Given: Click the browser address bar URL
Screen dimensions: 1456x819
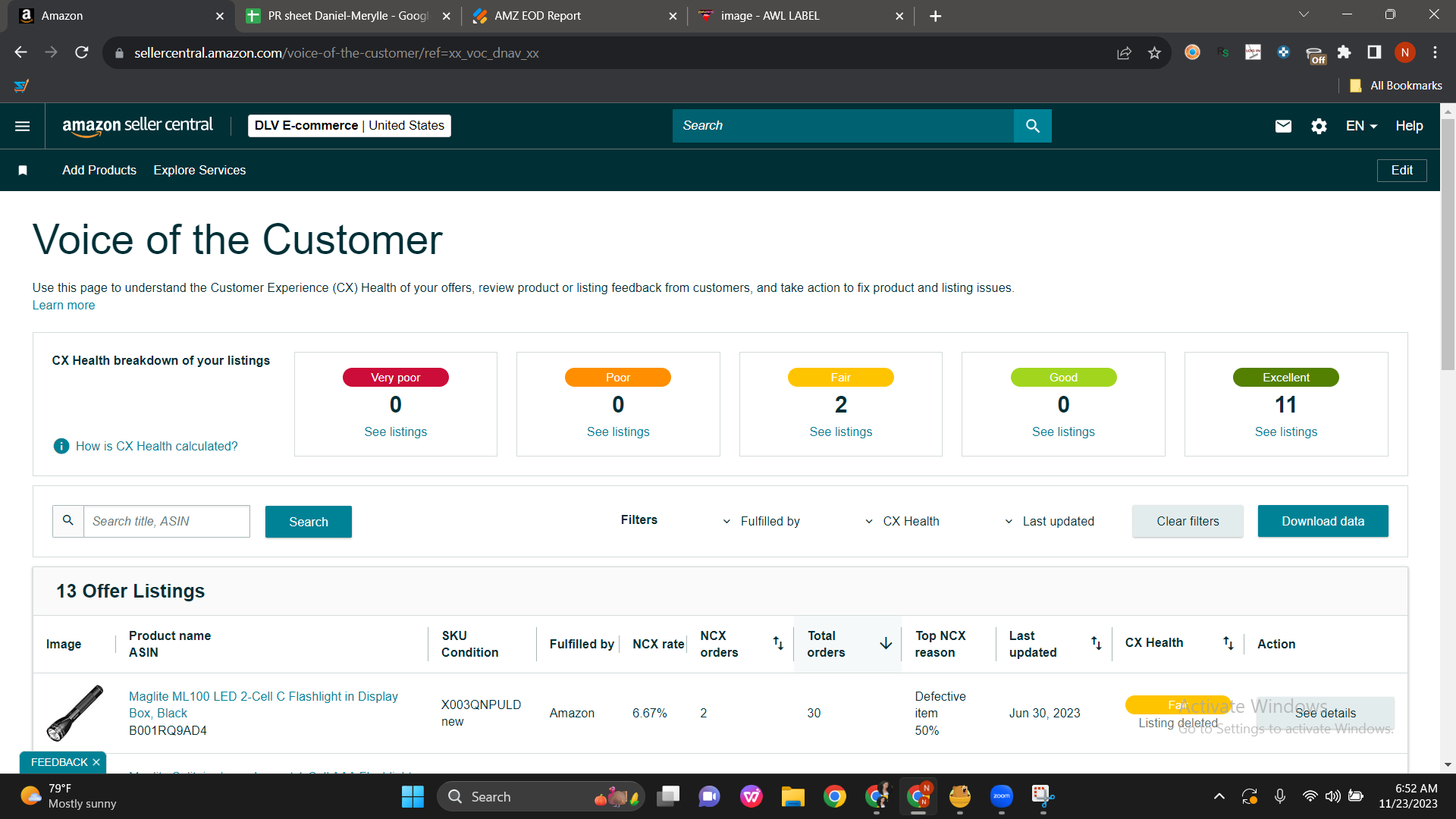Looking at the screenshot, I should (337, 53).
